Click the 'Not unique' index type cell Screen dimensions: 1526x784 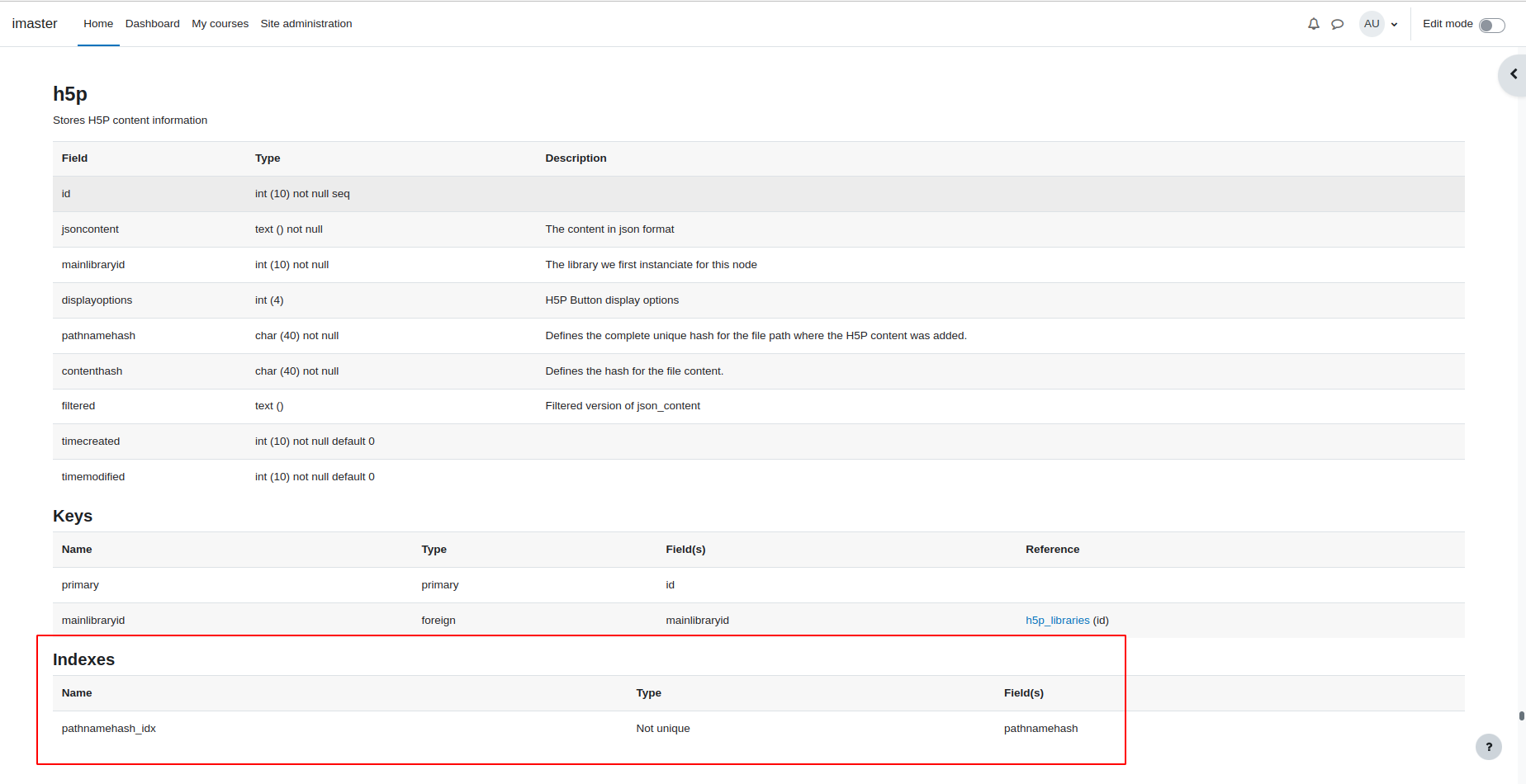(x=663, y=729)
